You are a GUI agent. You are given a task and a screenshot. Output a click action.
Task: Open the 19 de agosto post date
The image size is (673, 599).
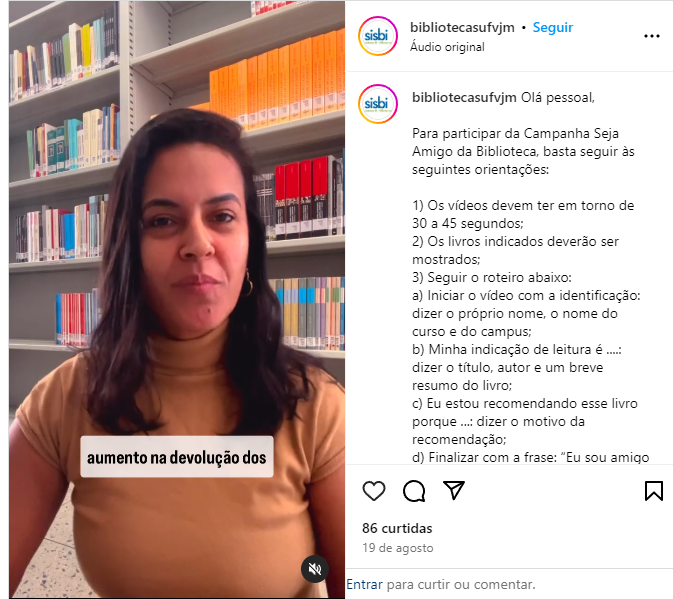click(398, 548)
